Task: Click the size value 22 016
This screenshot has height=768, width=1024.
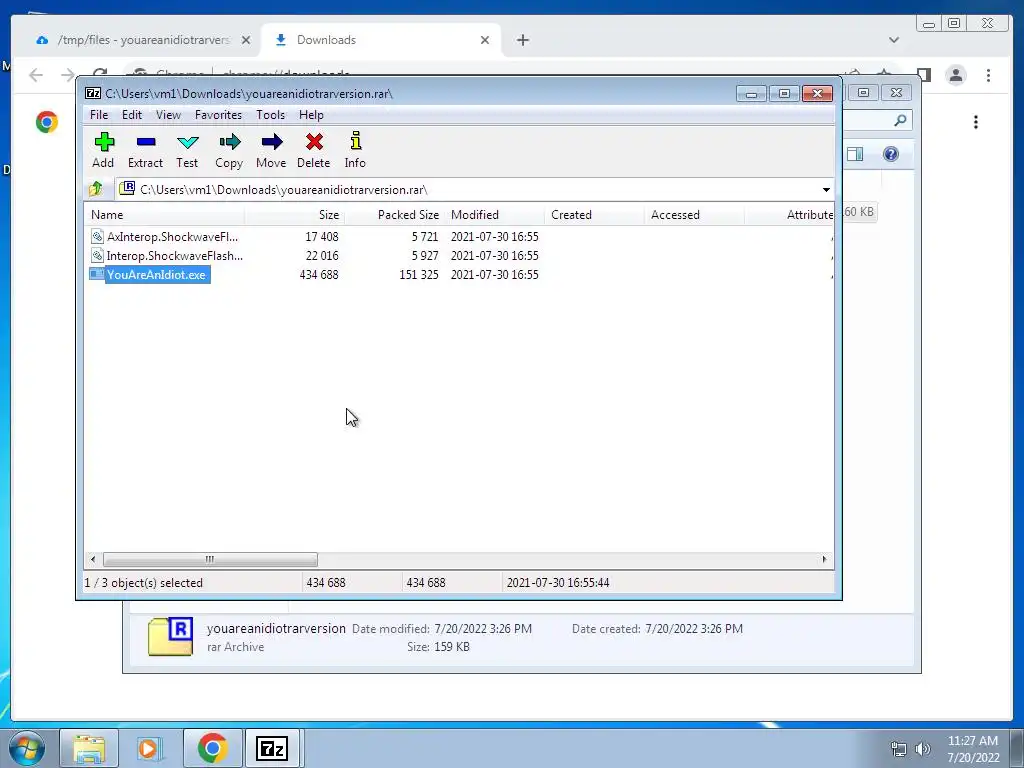Action: [322, 256]
